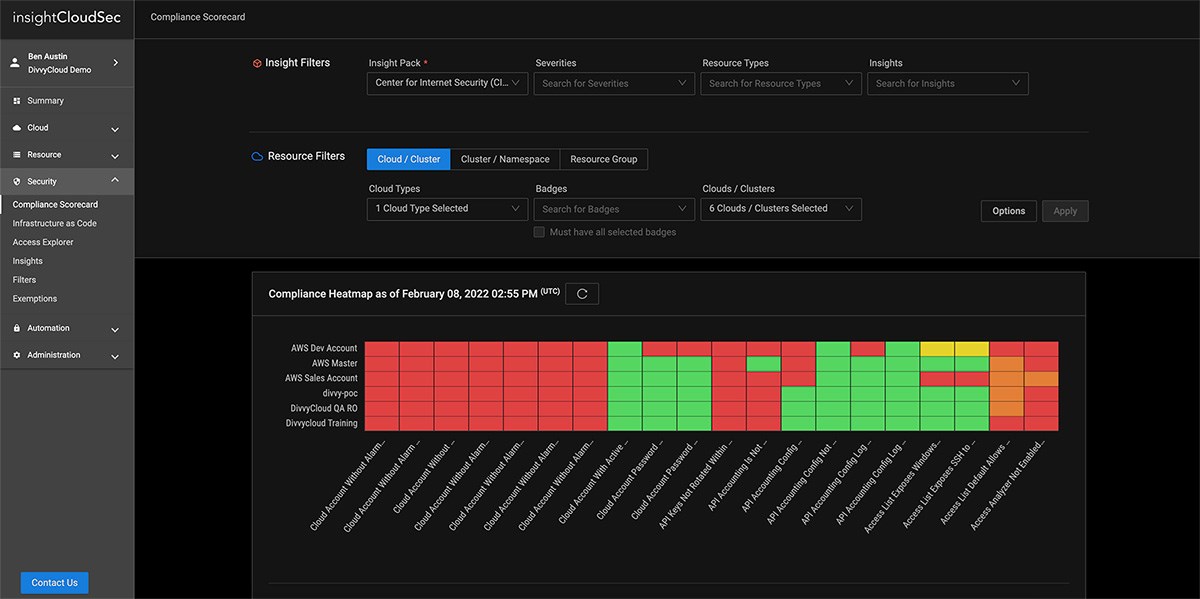
Task: Click the Apply button
Action: point(1065,211)
